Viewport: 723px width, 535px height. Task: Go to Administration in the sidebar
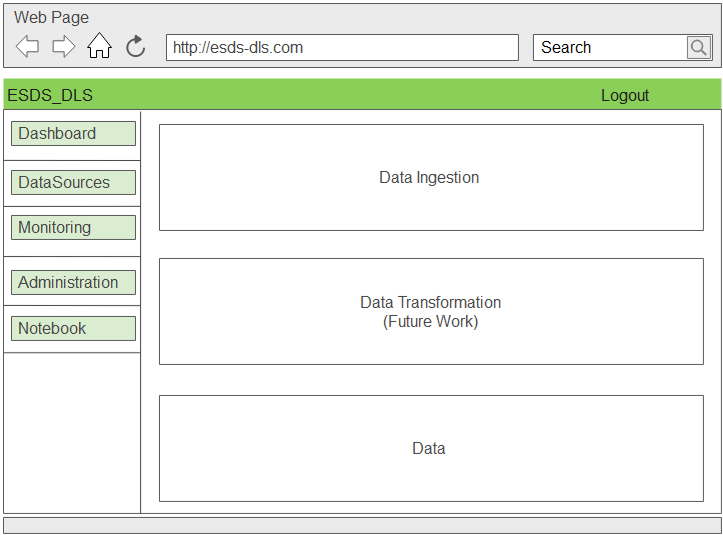point(73,282)
